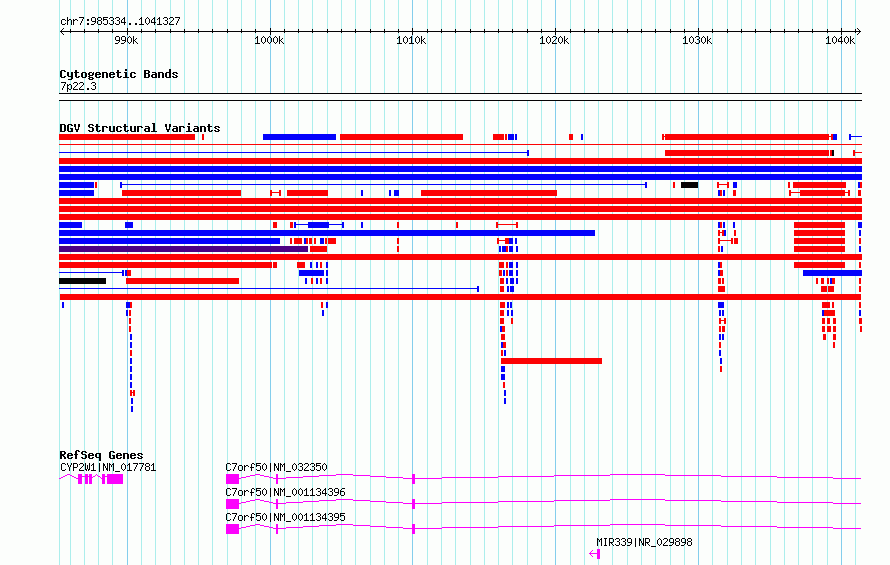
Task: Click the MIR339|NR_029898 label
Action: [x=644, y=542]
